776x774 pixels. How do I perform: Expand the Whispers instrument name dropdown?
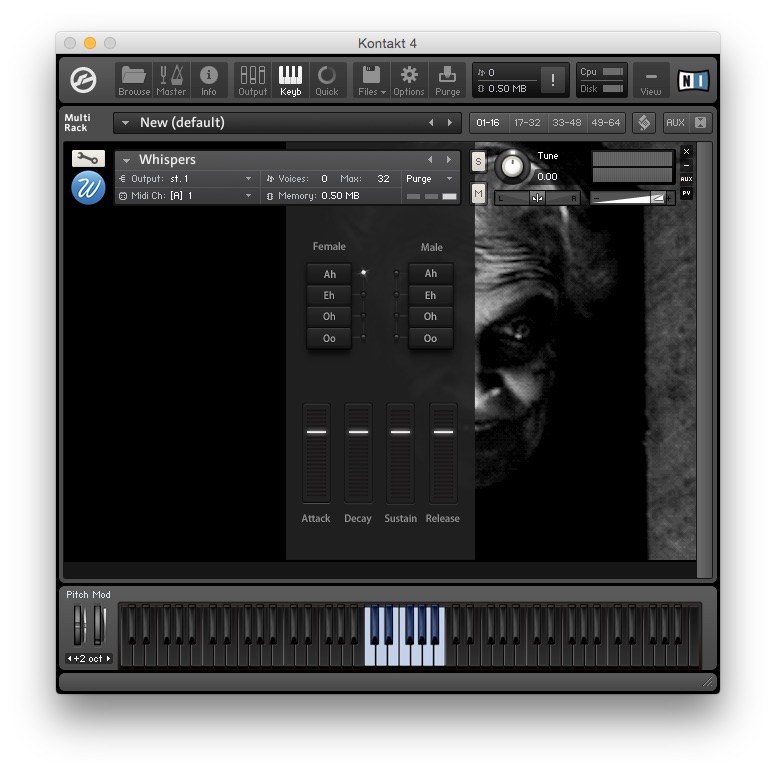point(127,160)
